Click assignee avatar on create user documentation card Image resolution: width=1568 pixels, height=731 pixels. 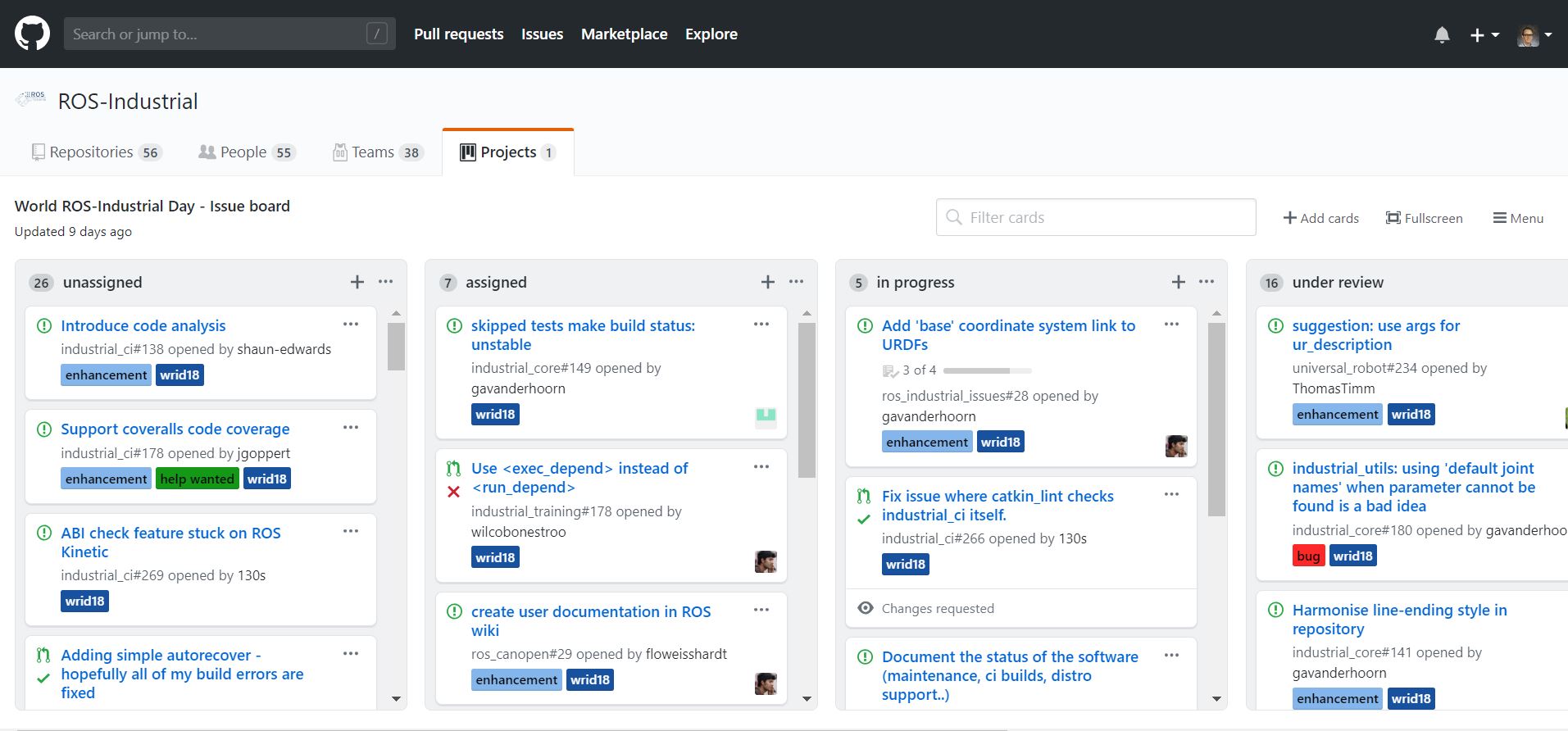coord(766,683)
